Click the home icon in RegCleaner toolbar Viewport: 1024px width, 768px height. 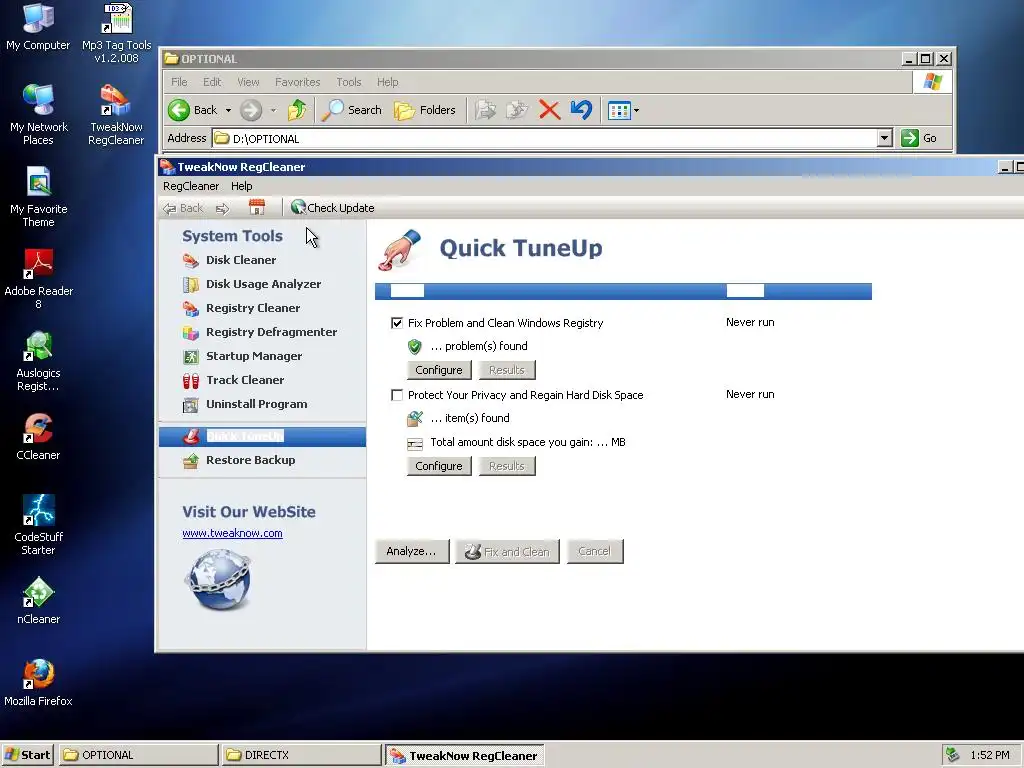click(x=257, y=208)
